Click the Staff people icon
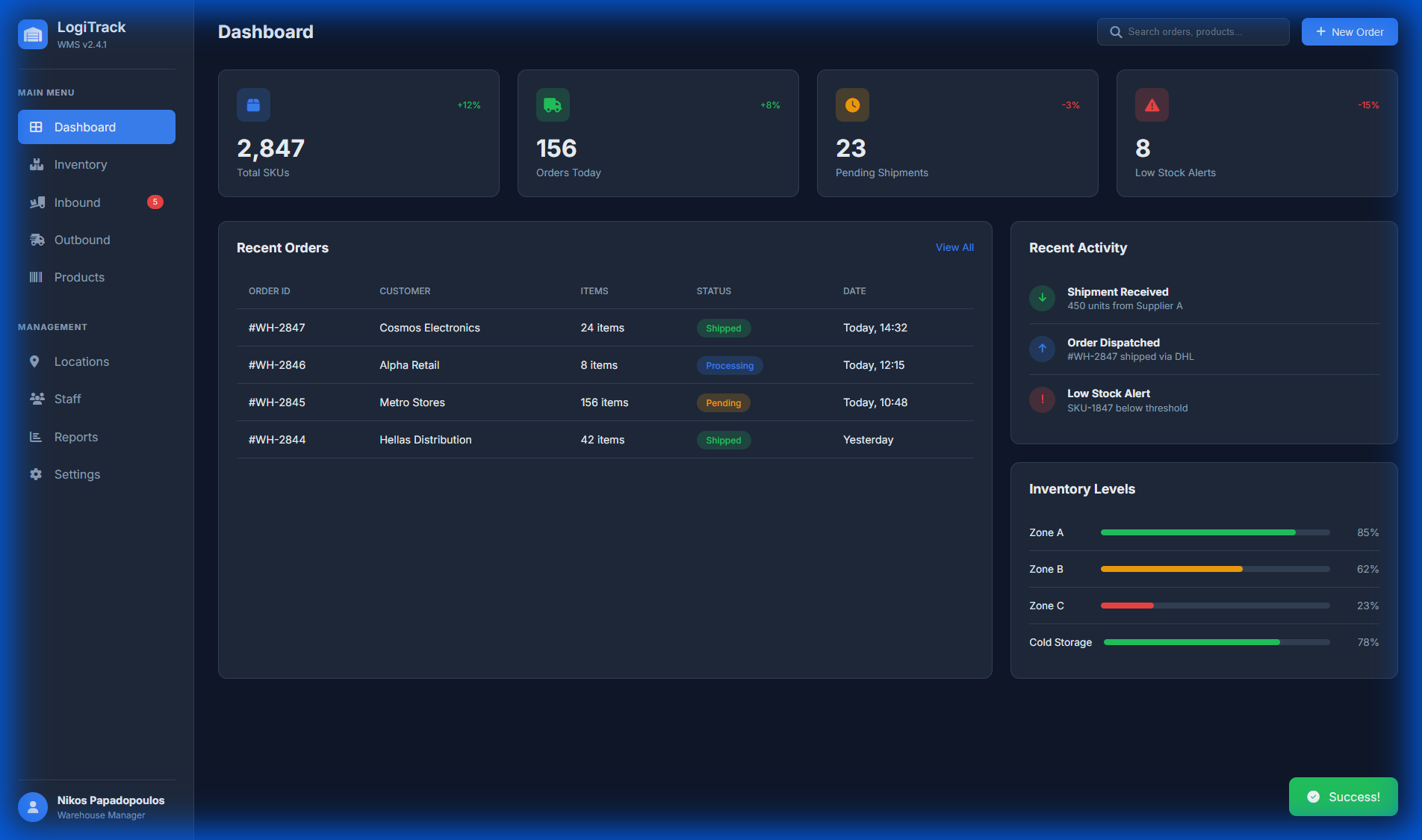The height and width of the screenshot is (840, 1422). [37, 398]
